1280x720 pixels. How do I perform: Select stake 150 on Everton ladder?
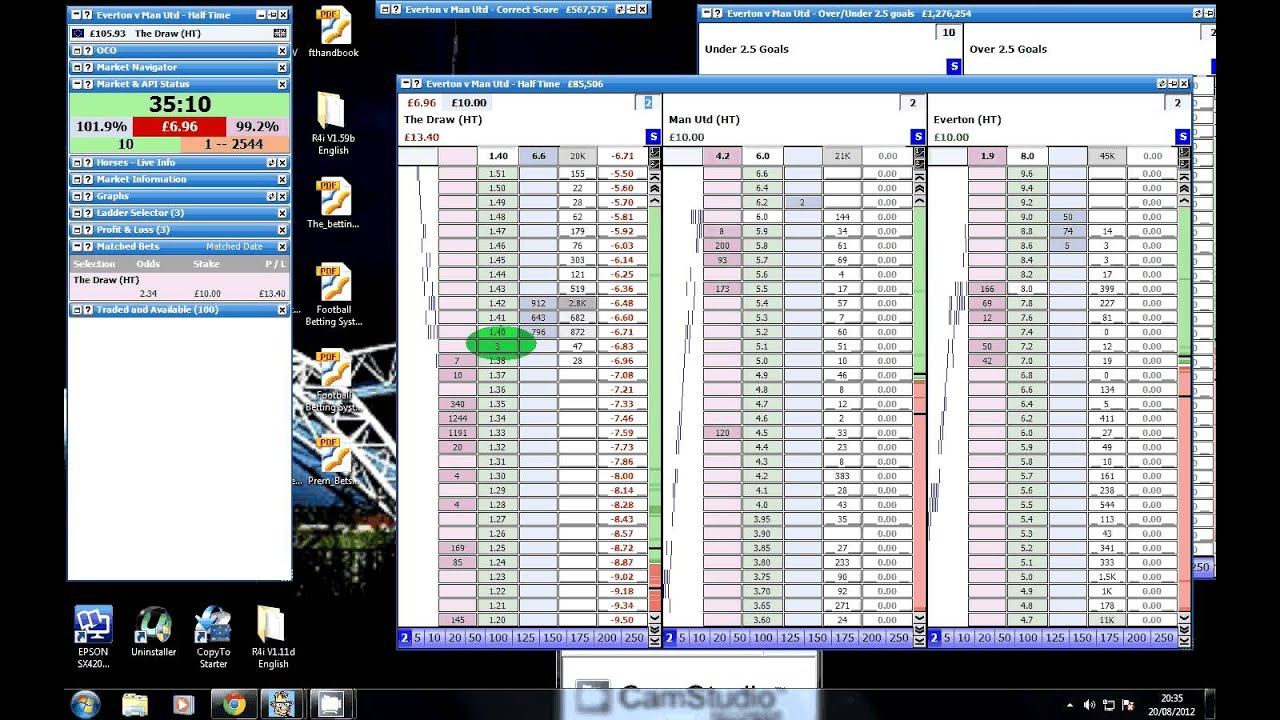(1082, 638)
